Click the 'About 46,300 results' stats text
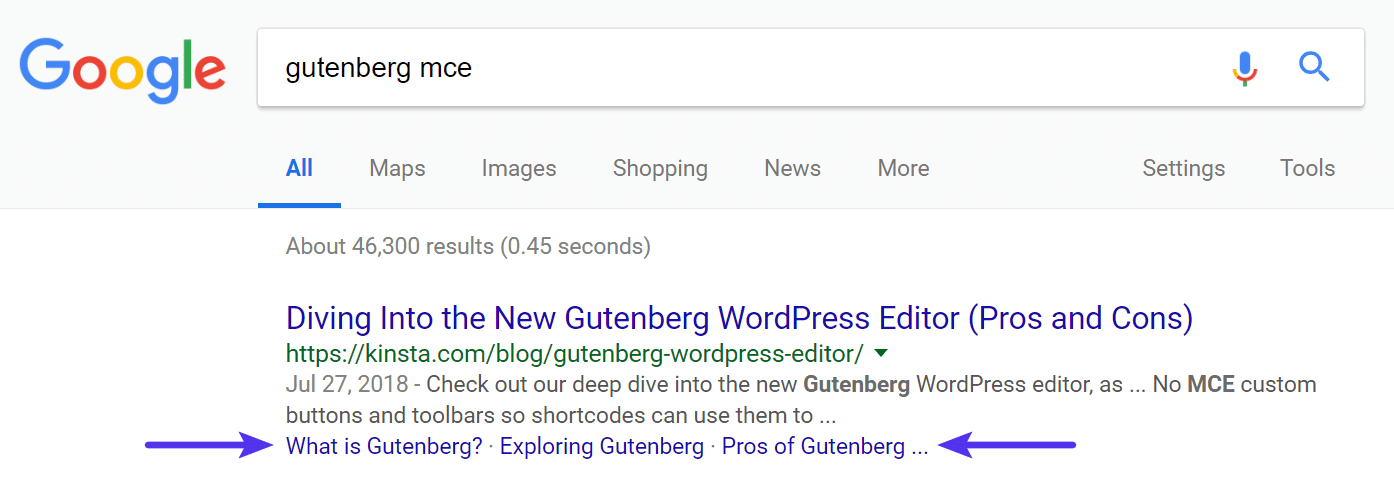The image size is (1394, 492). [468, 246]
